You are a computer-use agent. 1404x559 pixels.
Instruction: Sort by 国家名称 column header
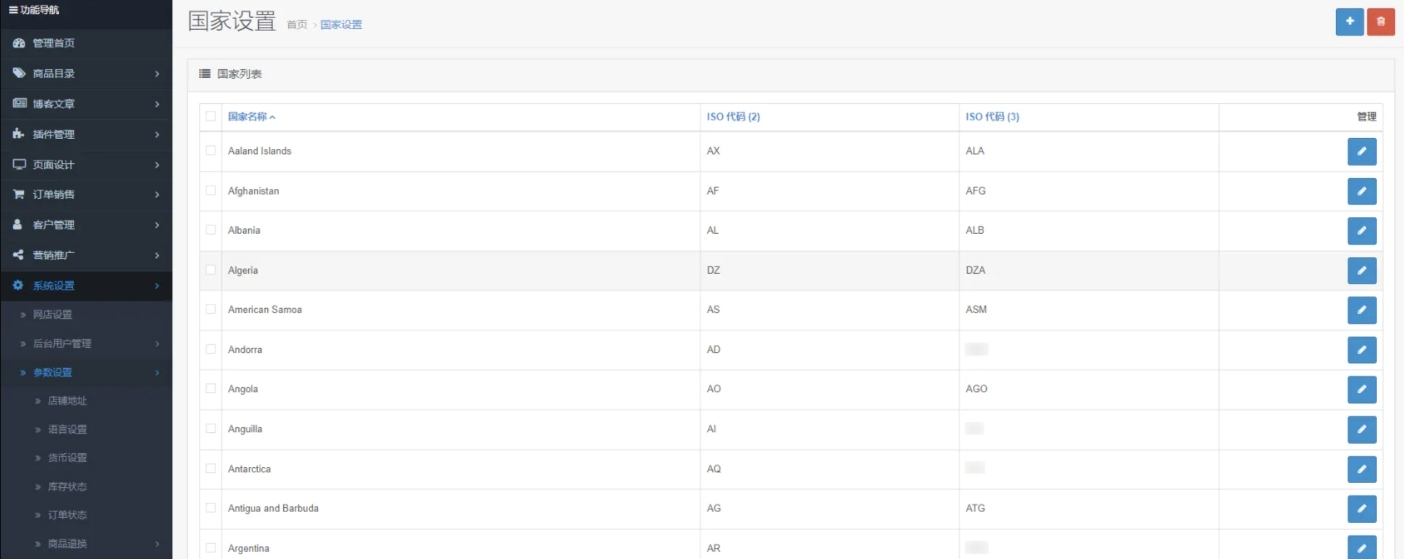[251, 117]
